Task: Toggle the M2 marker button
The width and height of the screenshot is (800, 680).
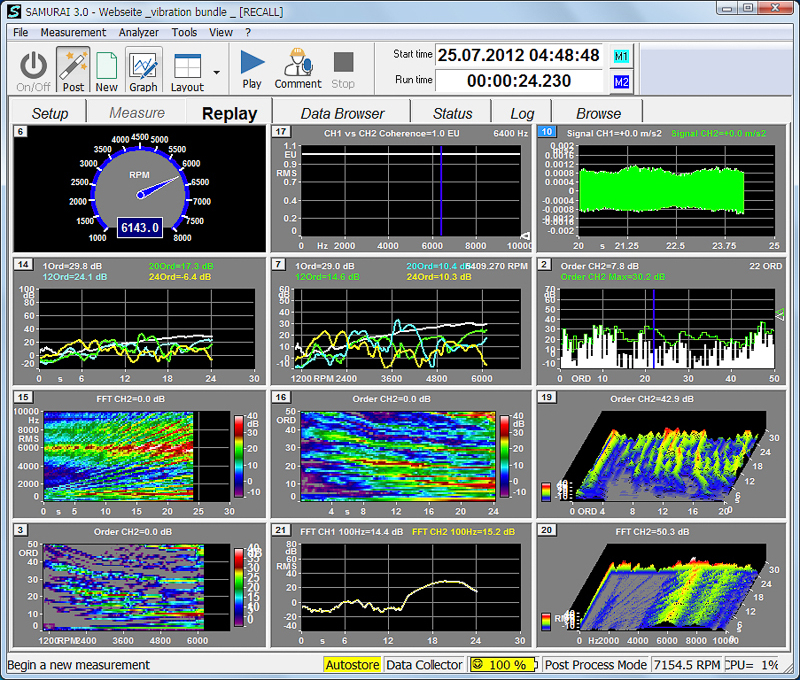Action: (x=621, y=82)
